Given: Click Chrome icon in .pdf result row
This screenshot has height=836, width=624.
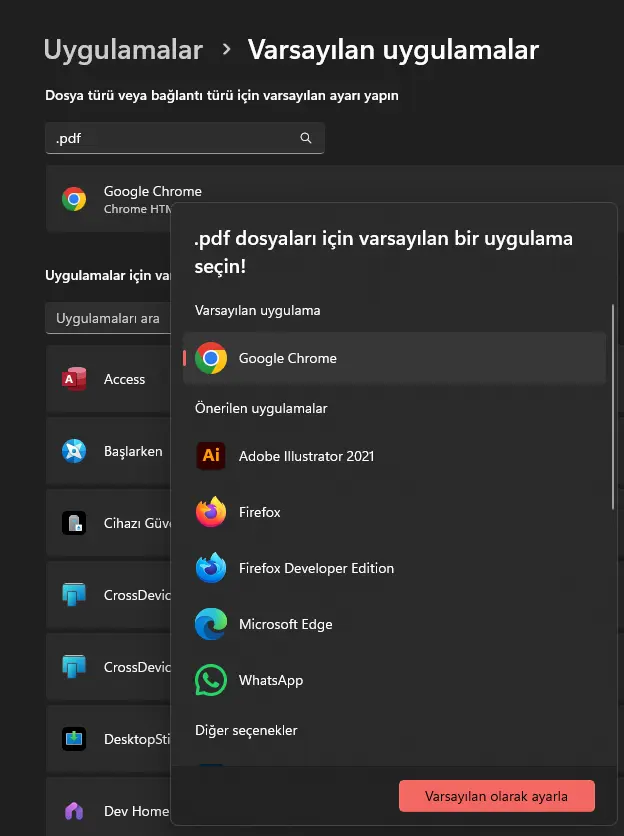Looking at the screenshot, I should point(74,199).
